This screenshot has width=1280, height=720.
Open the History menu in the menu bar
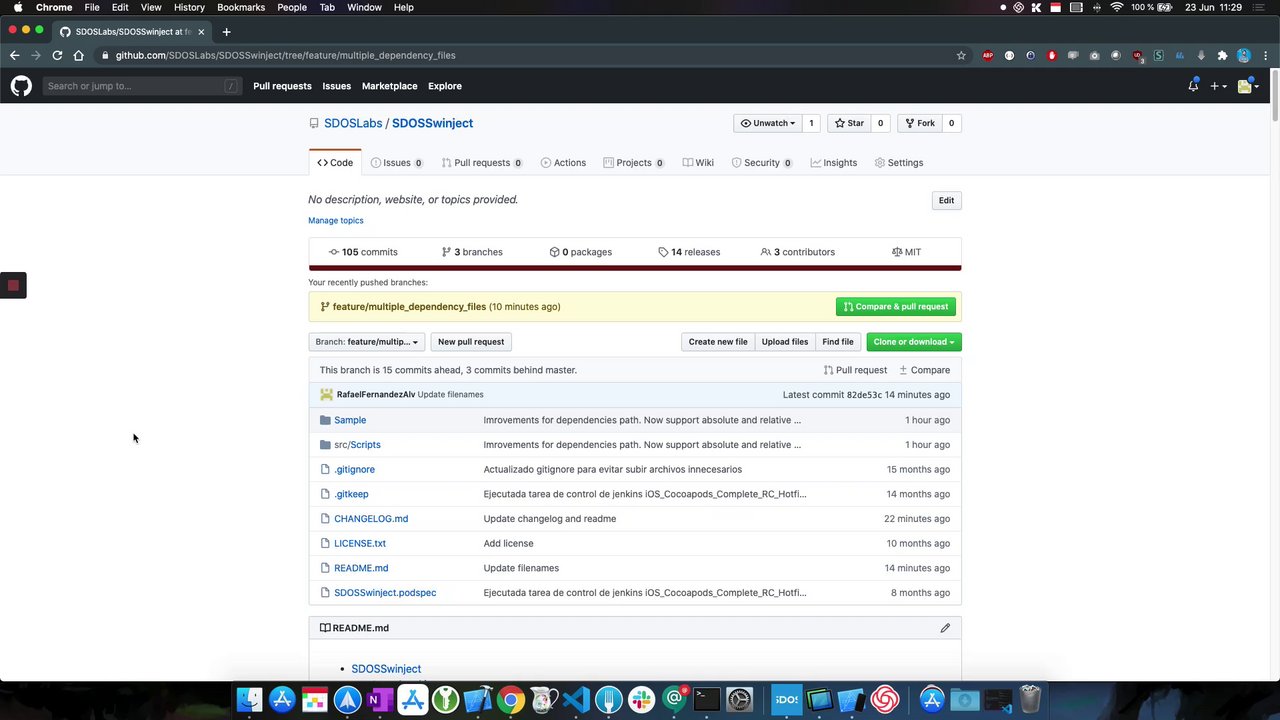(189, 7)
